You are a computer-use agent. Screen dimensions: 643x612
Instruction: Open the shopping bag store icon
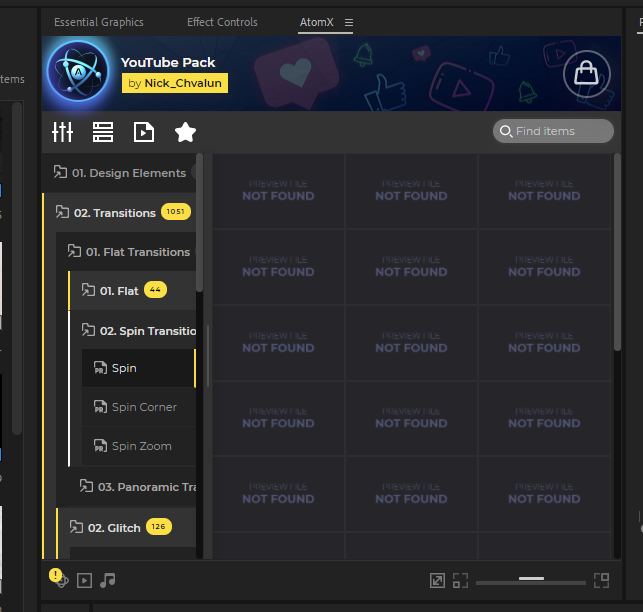pos(586,74)
